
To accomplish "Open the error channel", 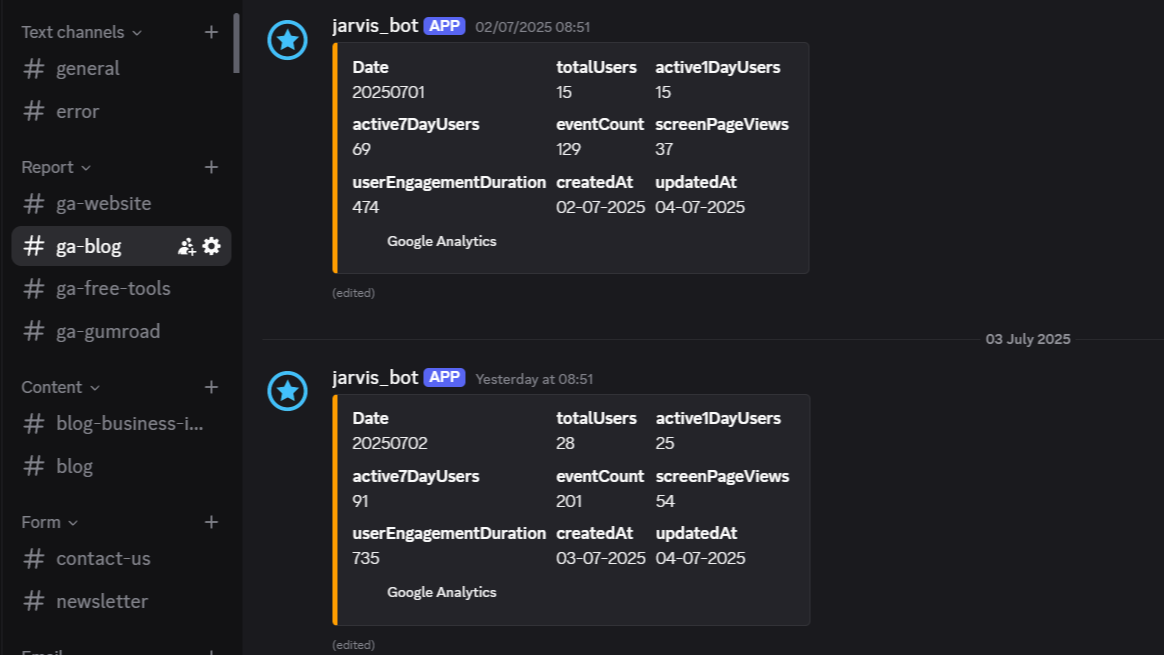I will coord(121,111).
